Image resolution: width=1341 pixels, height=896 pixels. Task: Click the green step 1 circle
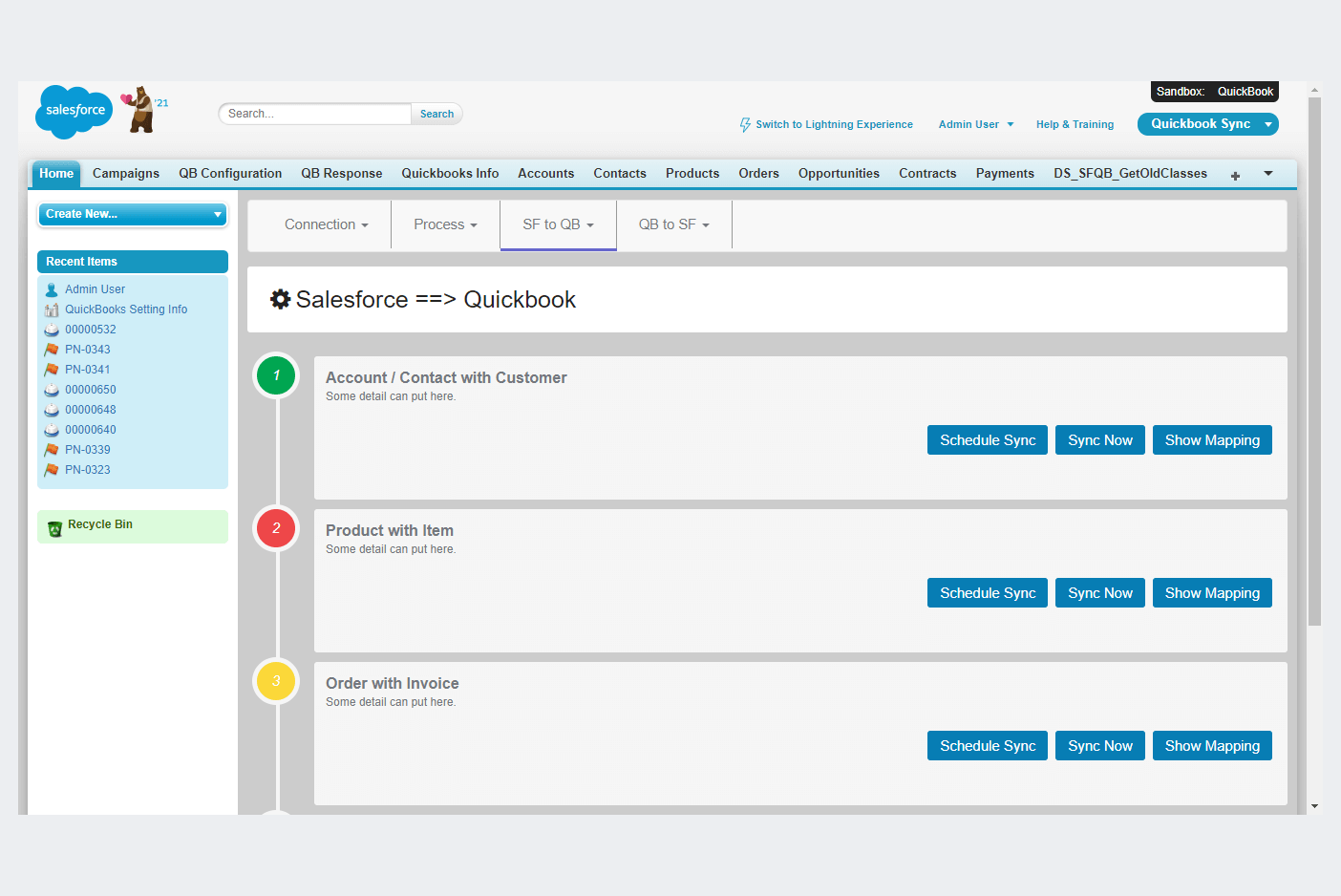(x=276, y=375)
